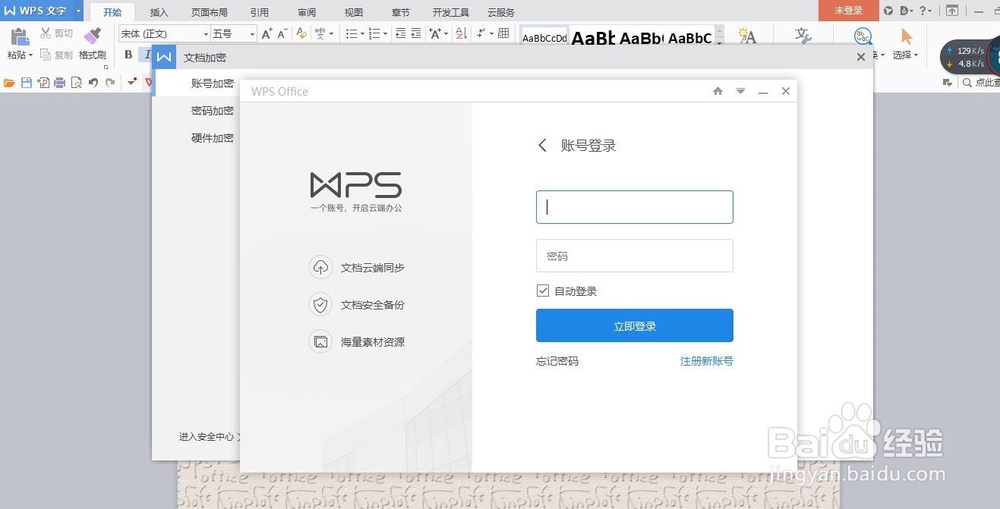Open login dialog menu triangle icon
The height and width of the screenshot is (509, 1000).
tap(740, 91)
